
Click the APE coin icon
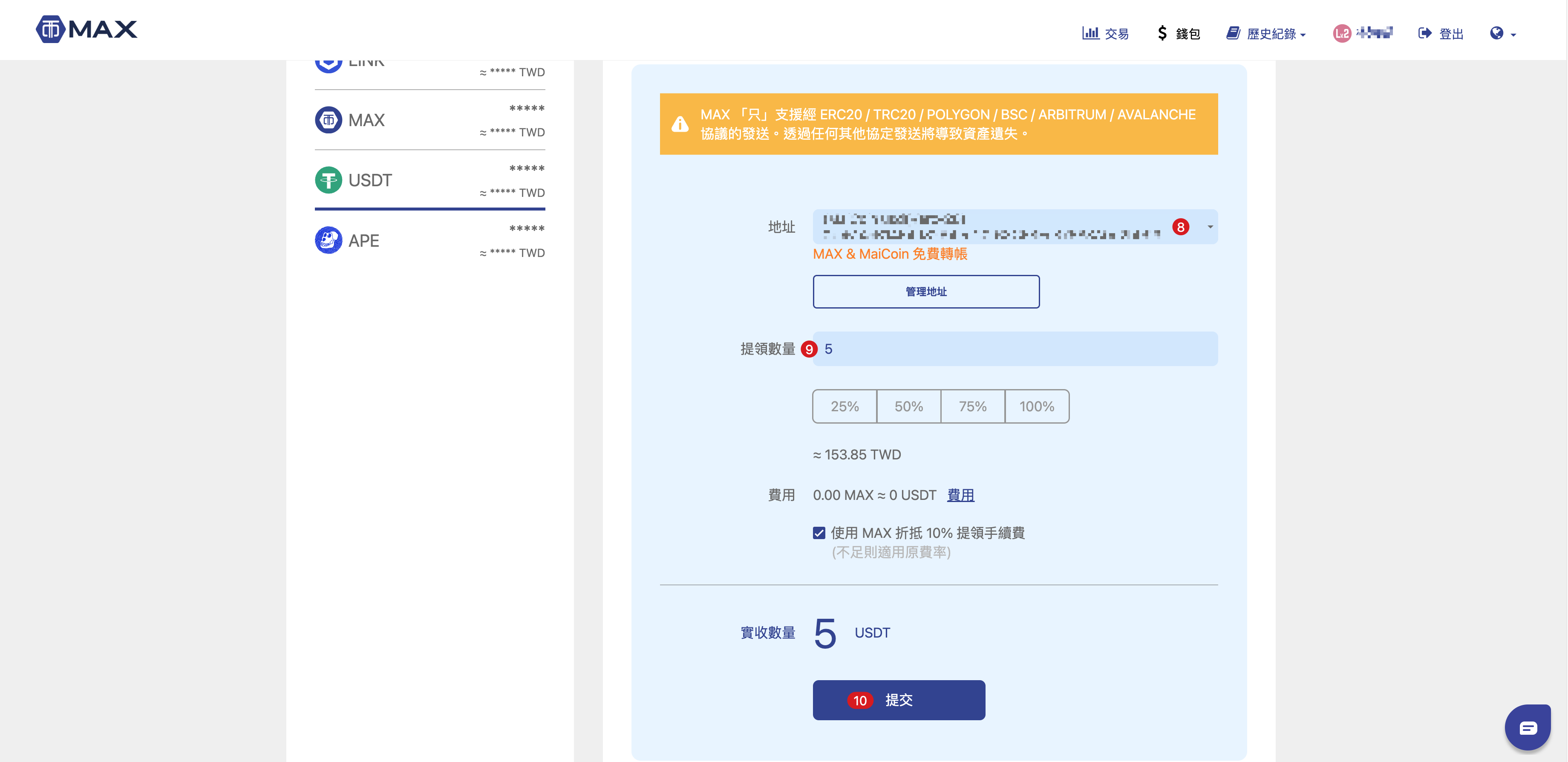329,240
